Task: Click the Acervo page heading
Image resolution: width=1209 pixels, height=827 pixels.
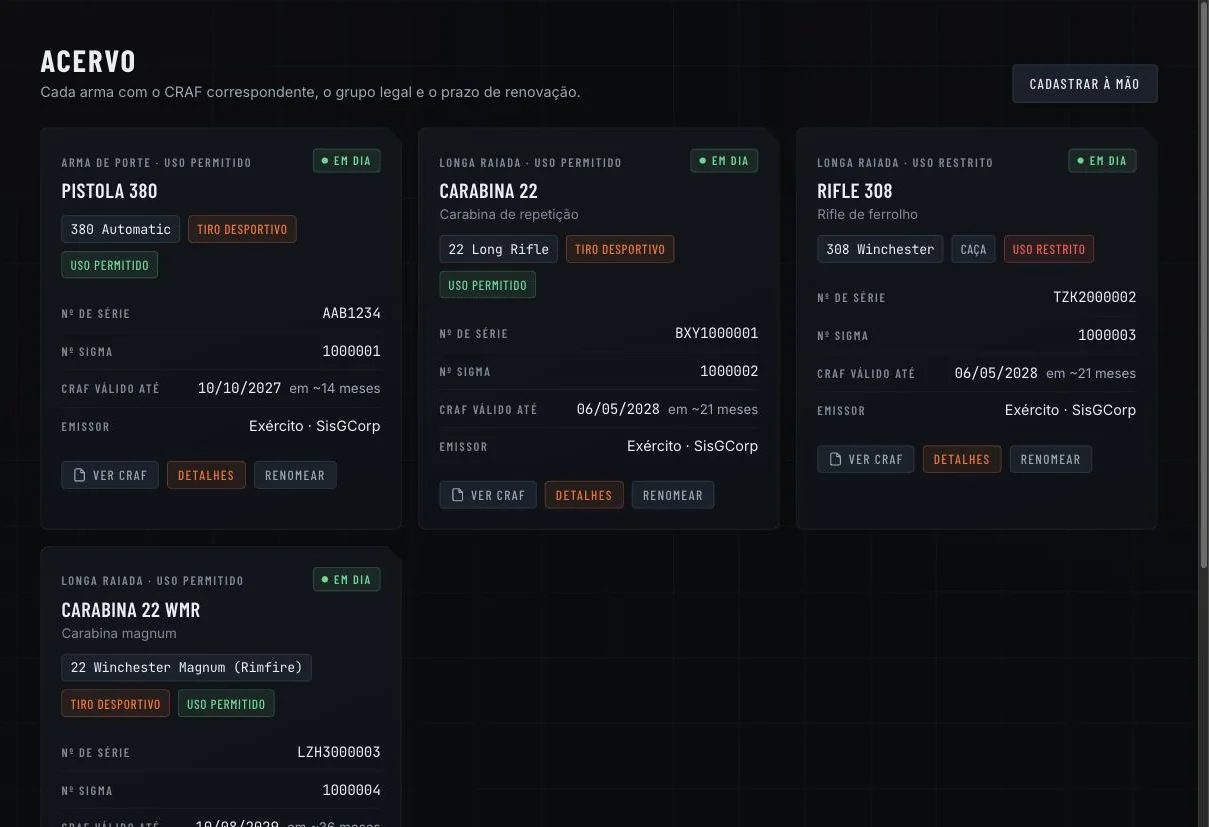Action: tap(88, 61)
